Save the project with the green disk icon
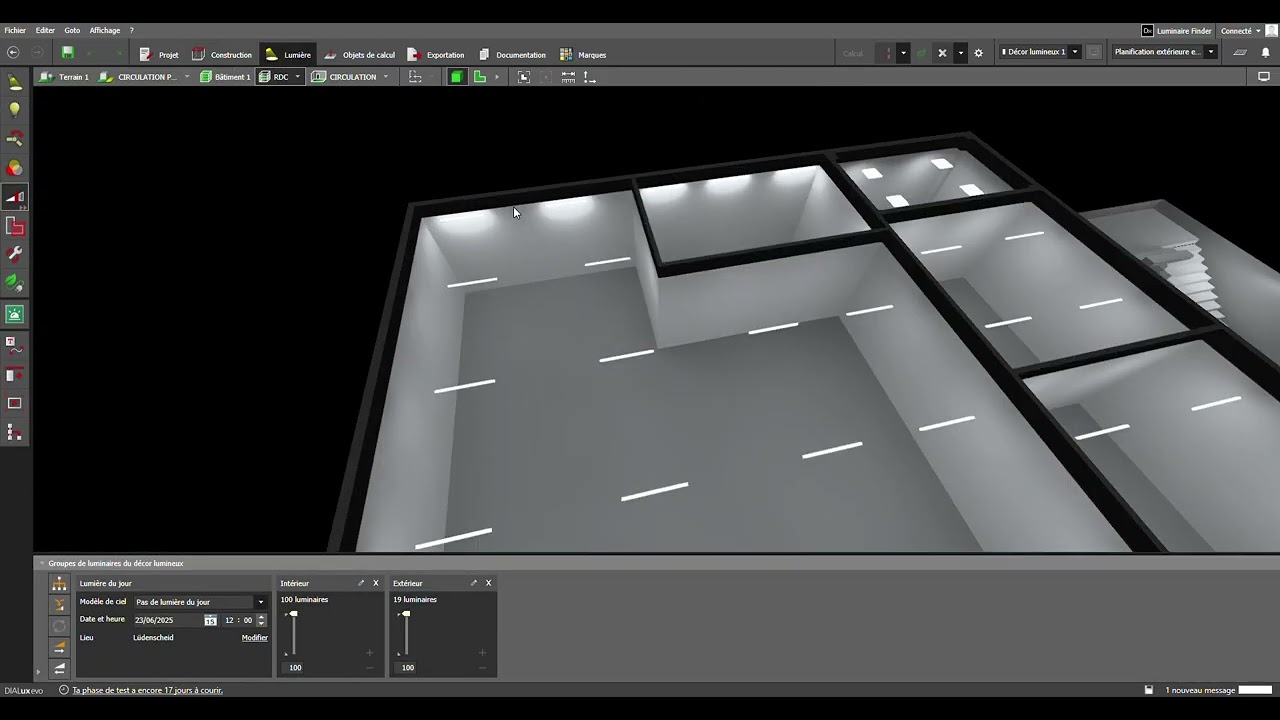 click(68, 53)
